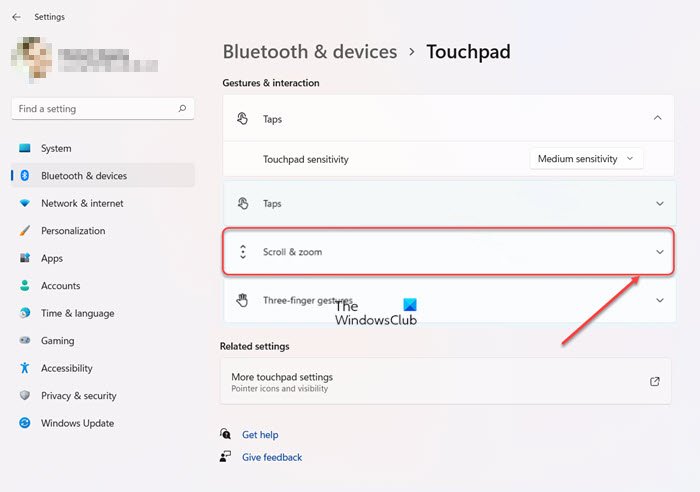
Task: Collapse the first Taps section
Action: [x=657, y=118]
